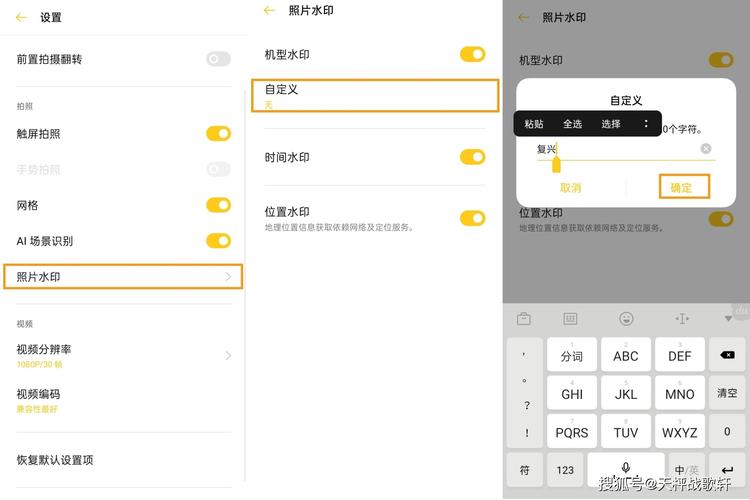Viewport: 750px width, 500px height.
Task: Disable the AI 场景识别 switch
Action: point(218,240)
